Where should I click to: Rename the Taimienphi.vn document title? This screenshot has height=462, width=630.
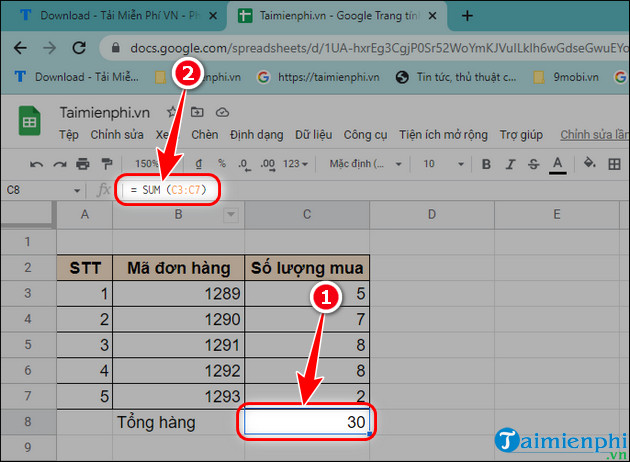click(104, 112)
